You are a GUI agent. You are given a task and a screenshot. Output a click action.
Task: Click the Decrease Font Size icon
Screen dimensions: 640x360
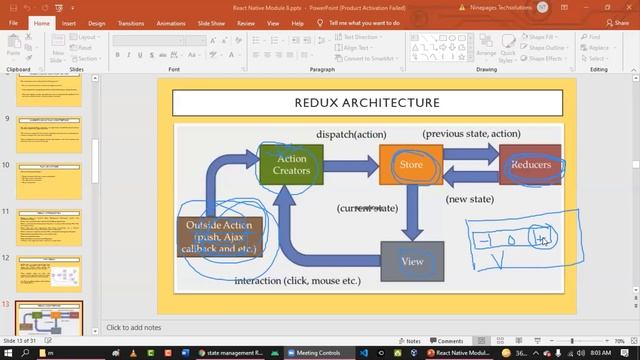tap(224, 40)
